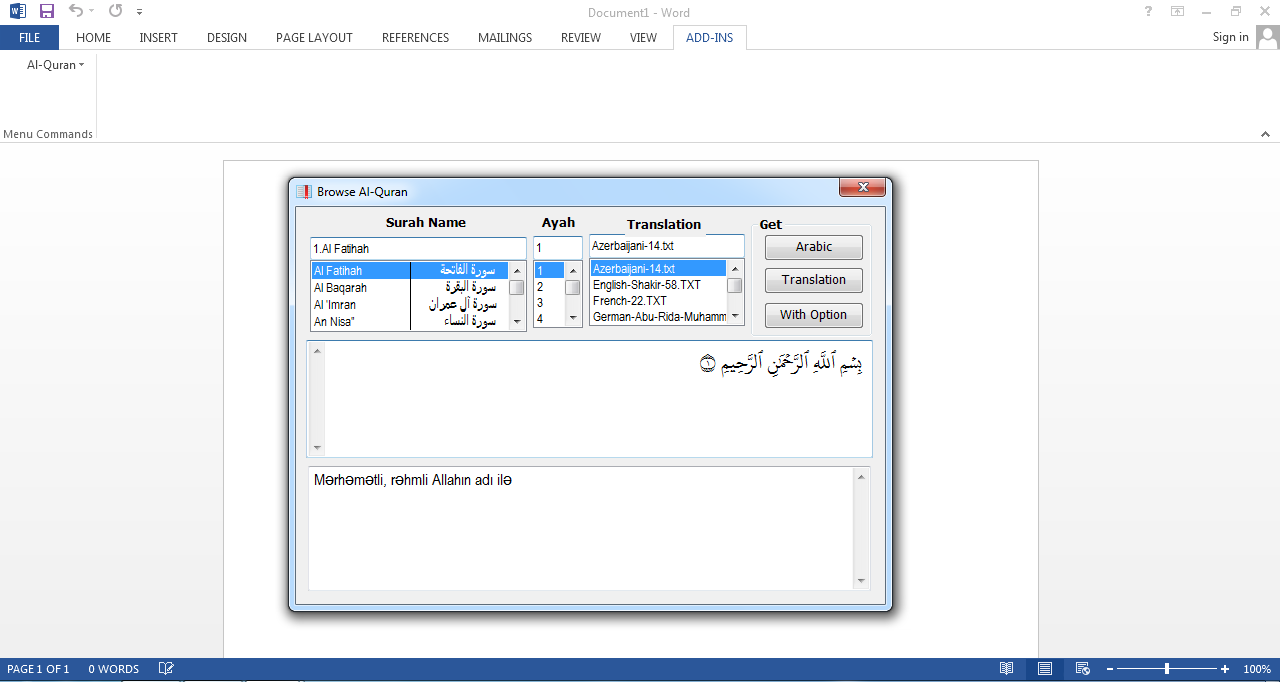Switch to the MAILINGS tab
1280x682 pixels.
505,38
